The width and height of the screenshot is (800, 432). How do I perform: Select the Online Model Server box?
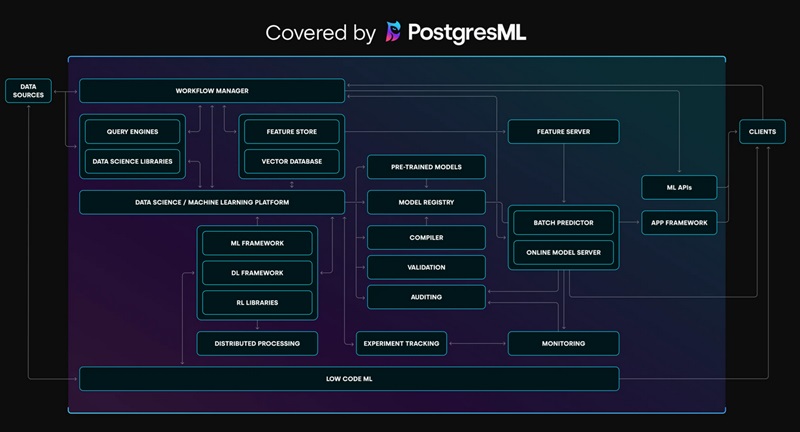point(563,252)
